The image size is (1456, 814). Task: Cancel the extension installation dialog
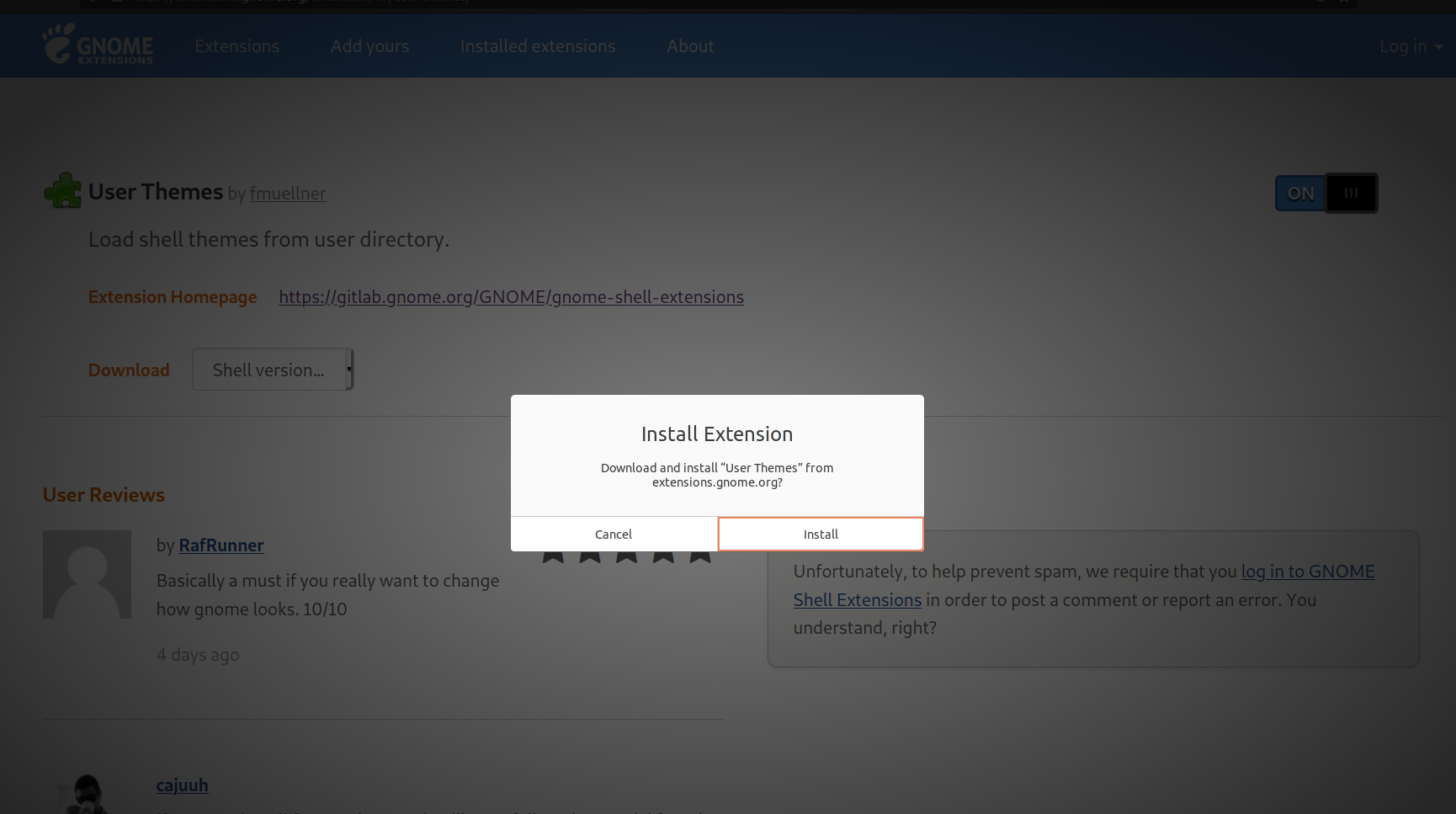[613, 534]
